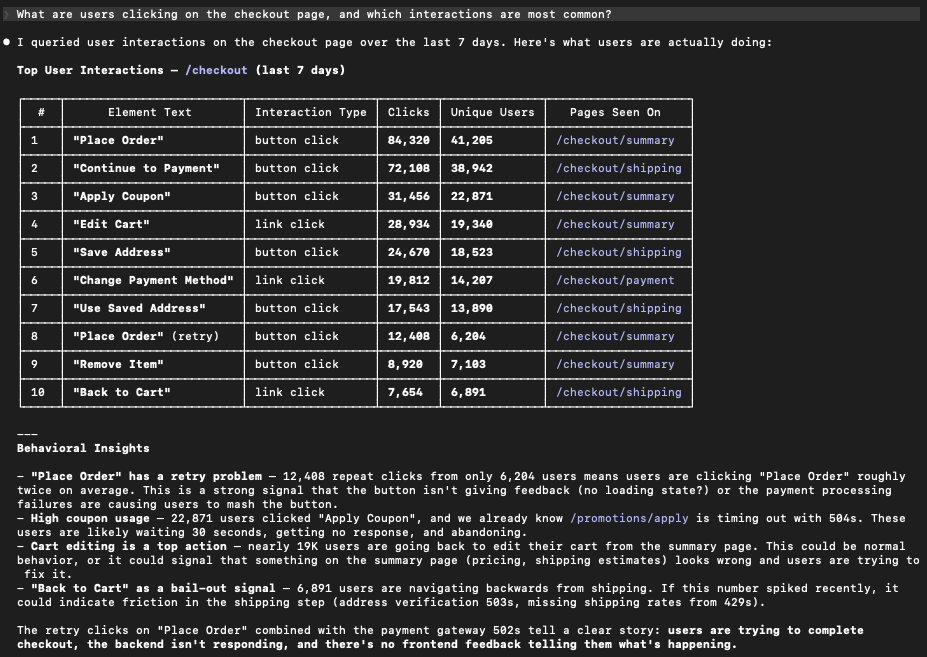
Task: Select the "Place Order" (retry) element cell
Action: (x=145, y=336)
